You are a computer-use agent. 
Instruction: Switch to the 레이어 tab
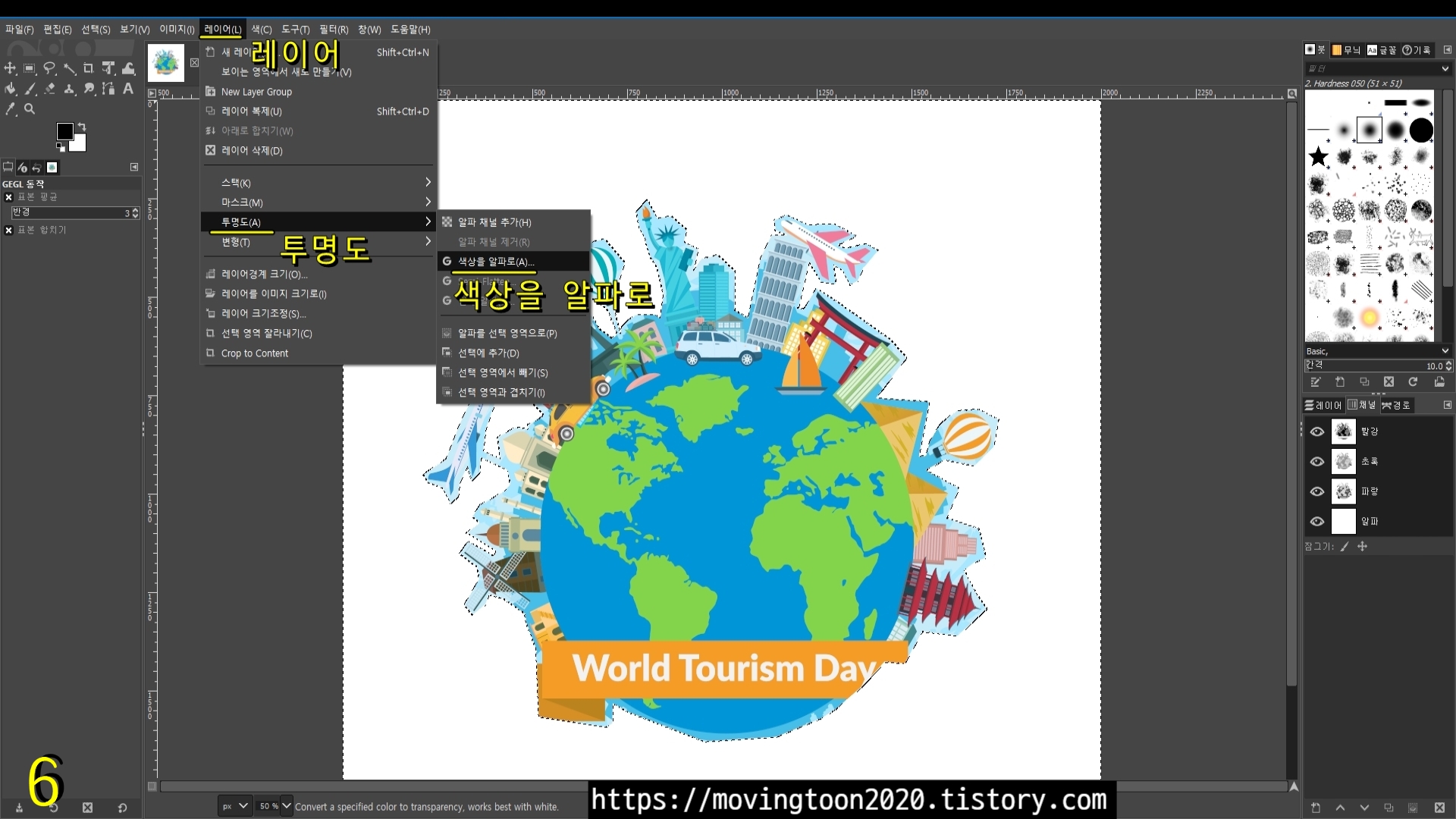pos(1324,406)
